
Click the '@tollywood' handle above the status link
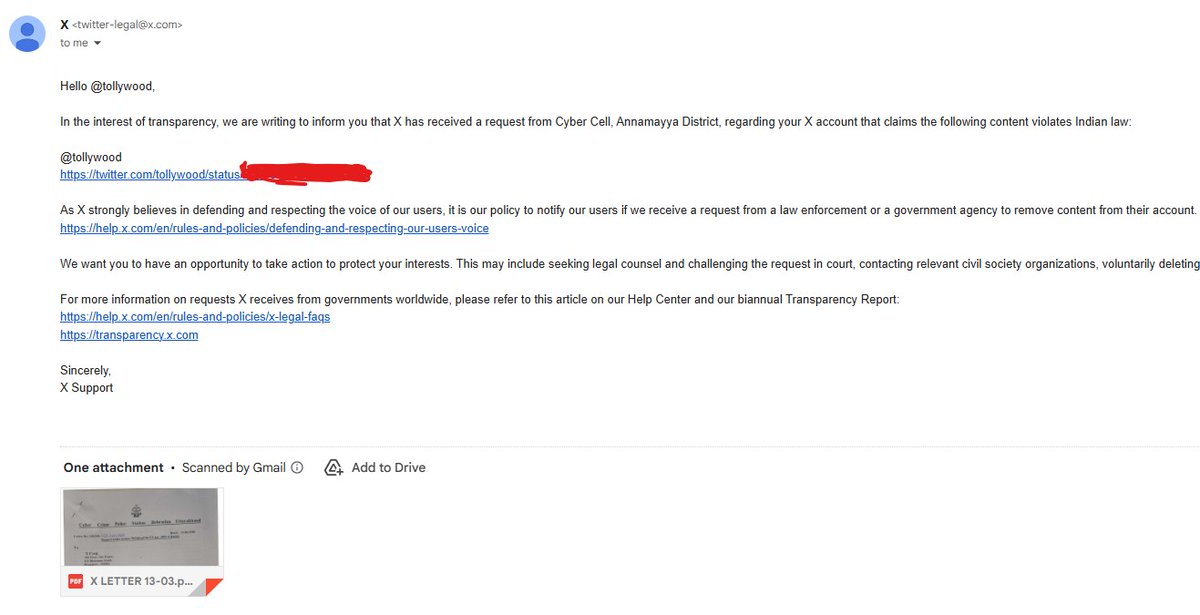point(91,157)
